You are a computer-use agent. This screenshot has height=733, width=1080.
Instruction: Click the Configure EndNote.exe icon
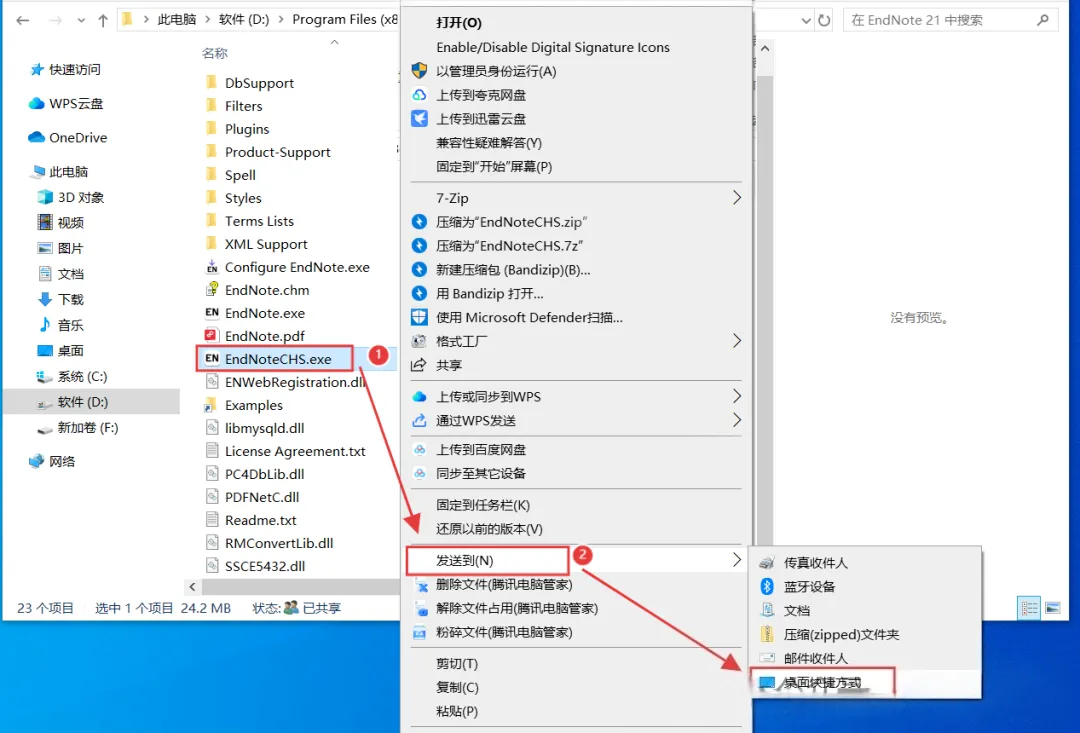[x=212, y=267]
